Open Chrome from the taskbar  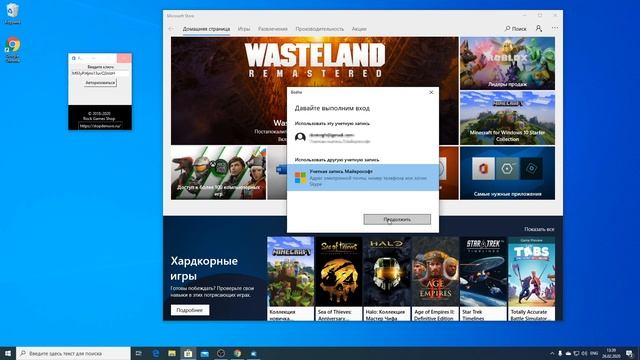coord(237,353)
